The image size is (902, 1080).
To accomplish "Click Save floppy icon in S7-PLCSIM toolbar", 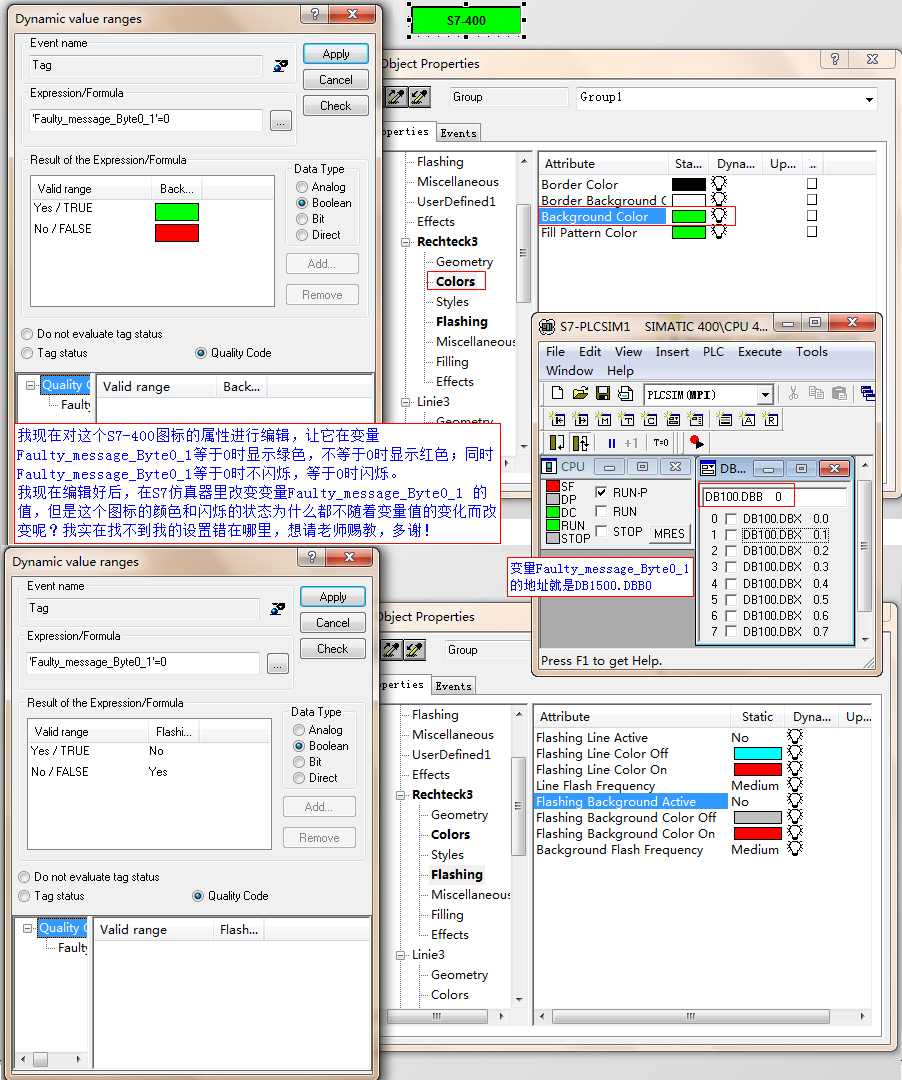I will click(602, 393).
